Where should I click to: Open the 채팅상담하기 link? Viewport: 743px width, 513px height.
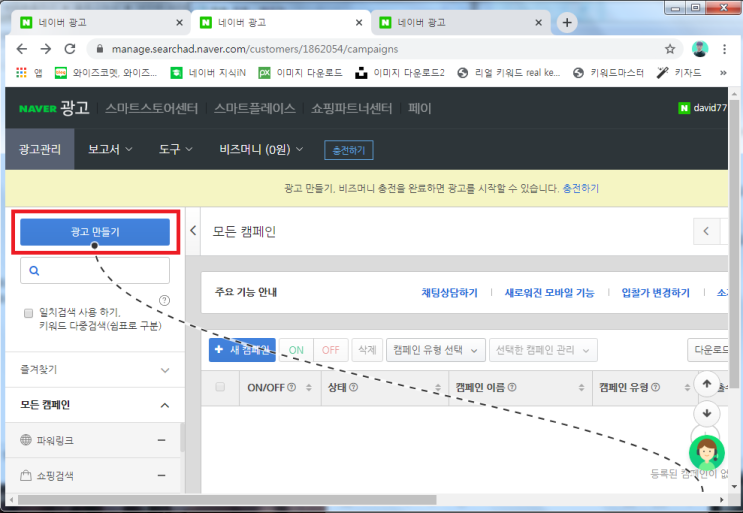coord(449,293)
